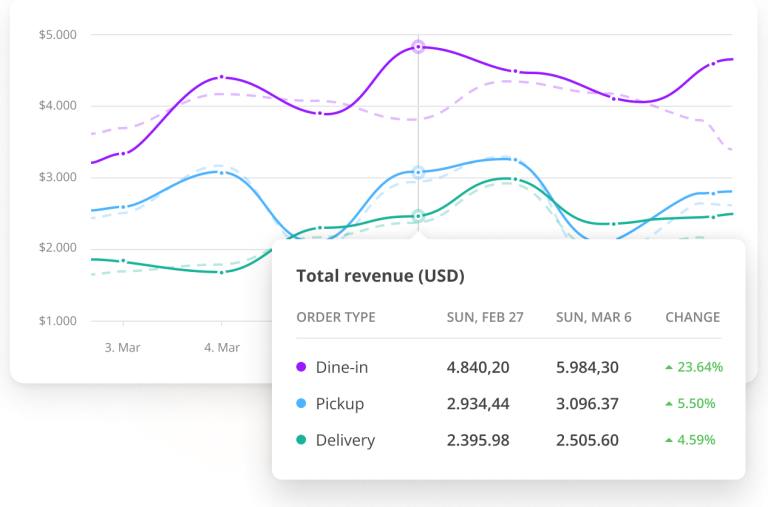The height and width of the screenshot is (507, 768).
Task: Select the Dine-in row label
Action: (x=341, y=367)
